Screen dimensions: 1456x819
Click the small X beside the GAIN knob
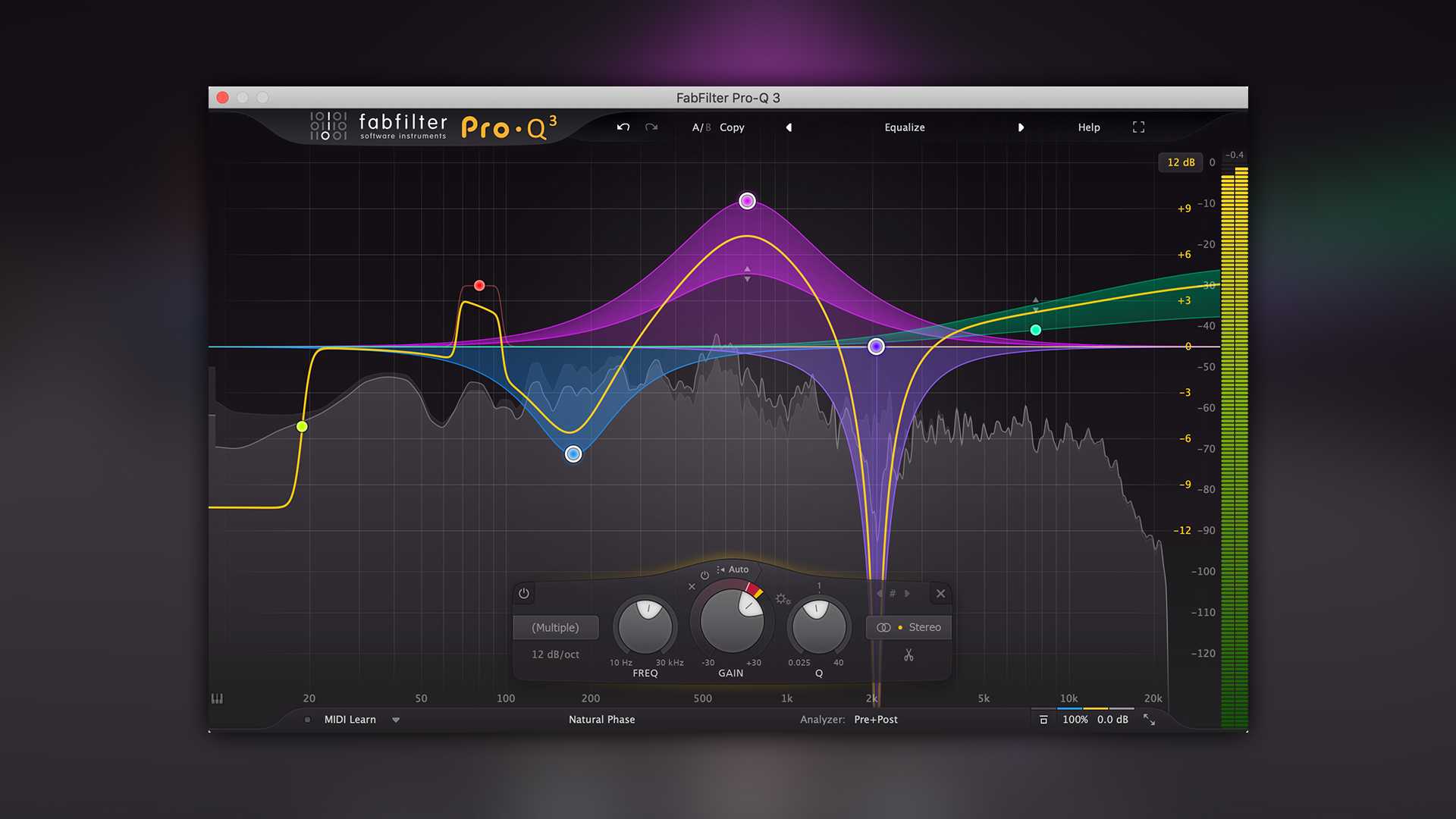point(692,587)
